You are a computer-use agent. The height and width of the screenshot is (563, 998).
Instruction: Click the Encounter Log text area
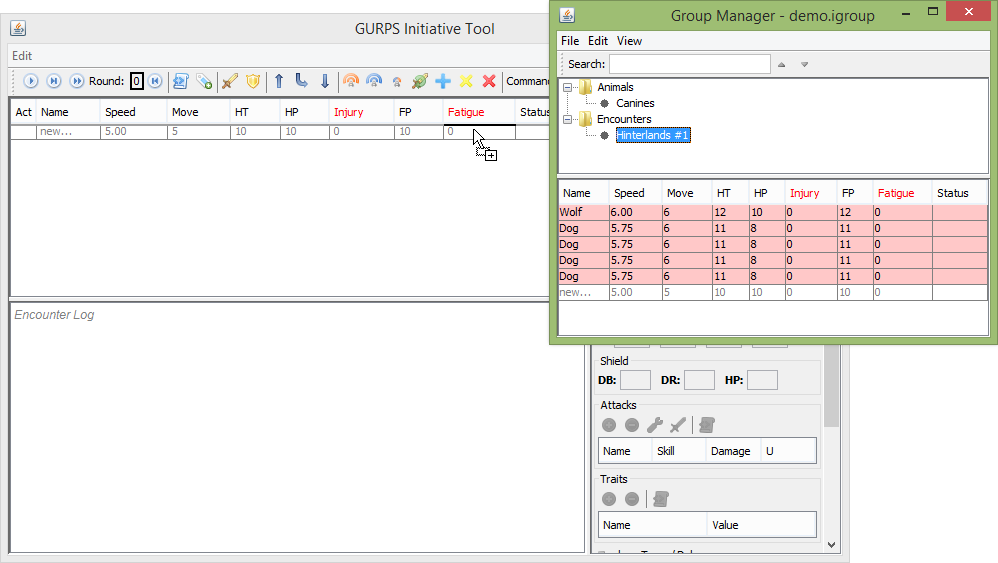click(297, 427)
